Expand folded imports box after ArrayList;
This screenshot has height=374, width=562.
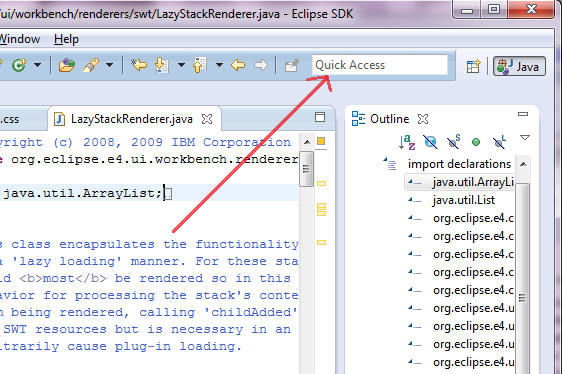(x=168, y=194)
